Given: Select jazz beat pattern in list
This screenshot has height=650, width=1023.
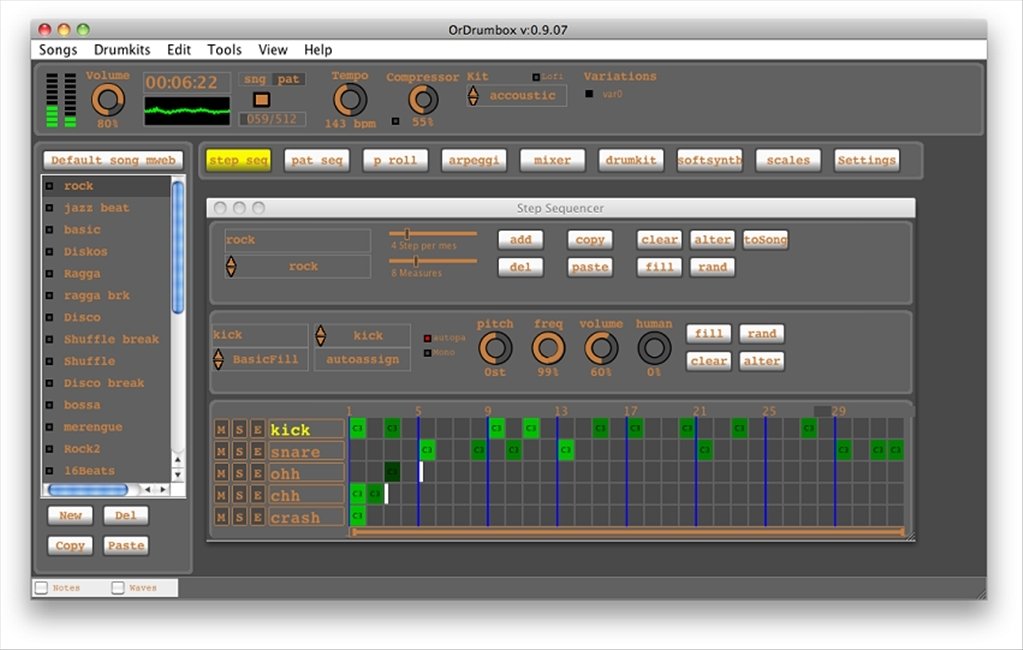Looking at the screenshot, I should [106, 208].
